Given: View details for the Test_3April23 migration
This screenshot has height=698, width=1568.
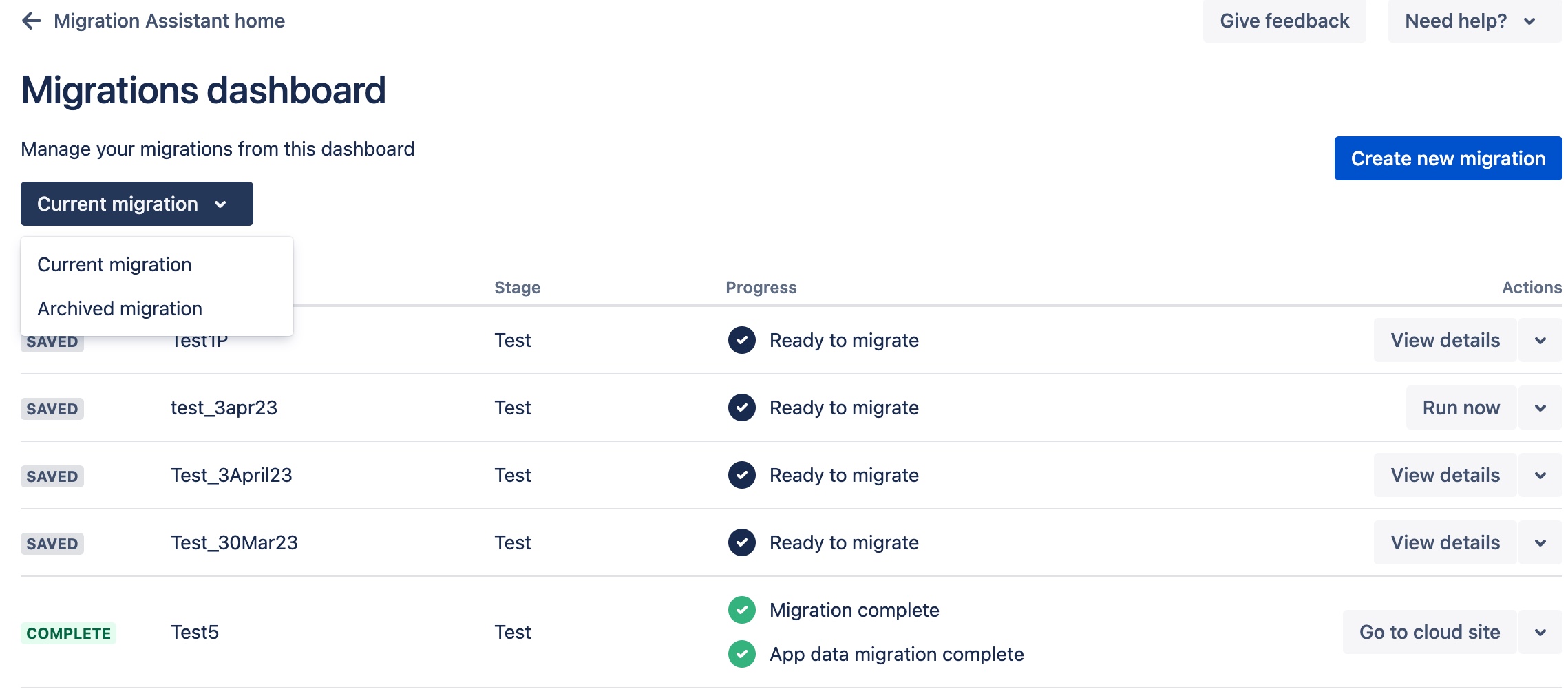Looking at the screenshot, I should click(x=1445, y=475).
